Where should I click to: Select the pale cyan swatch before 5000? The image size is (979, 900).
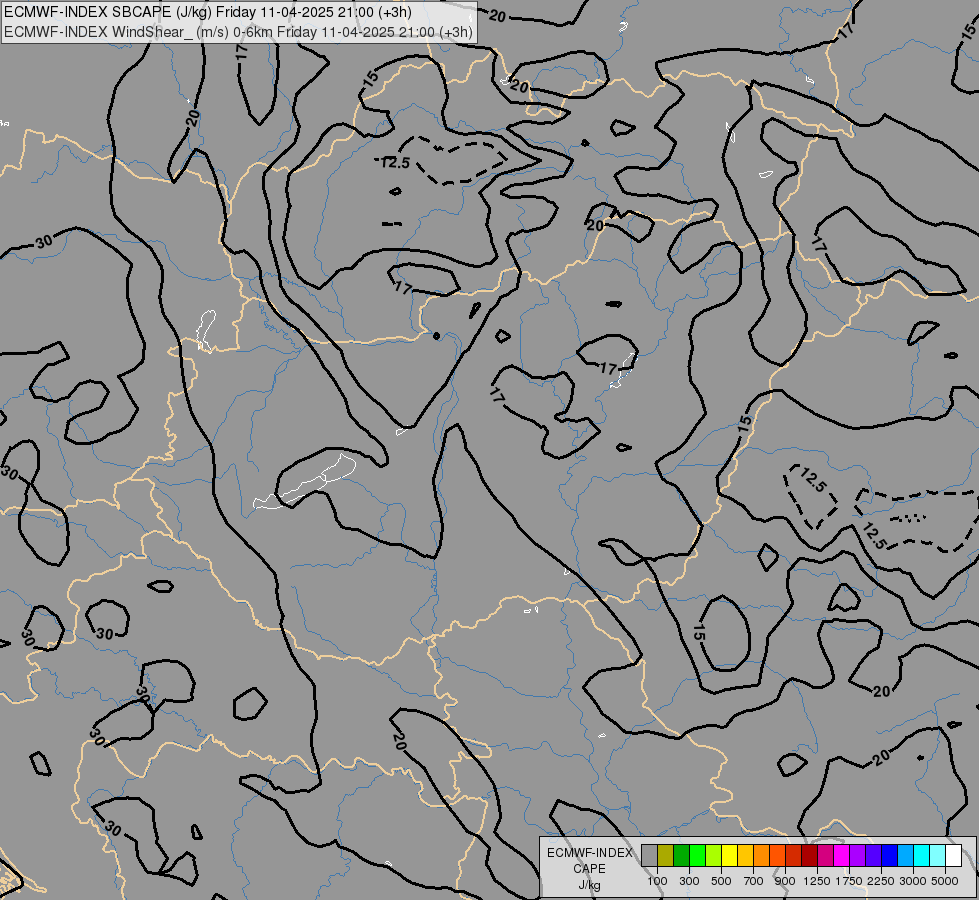click(x=937, y=855)
